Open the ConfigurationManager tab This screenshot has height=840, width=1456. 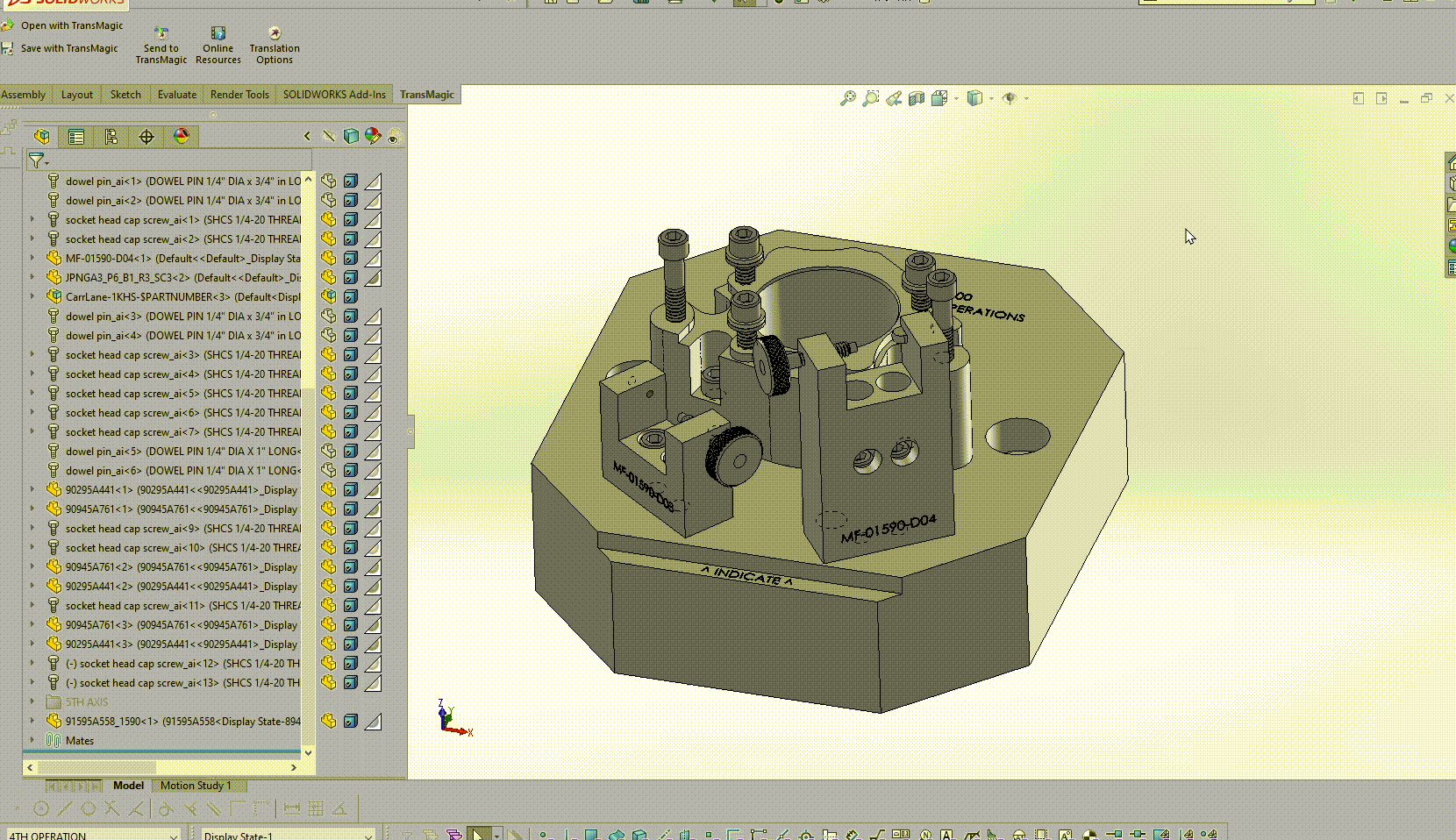click(111, 137)
